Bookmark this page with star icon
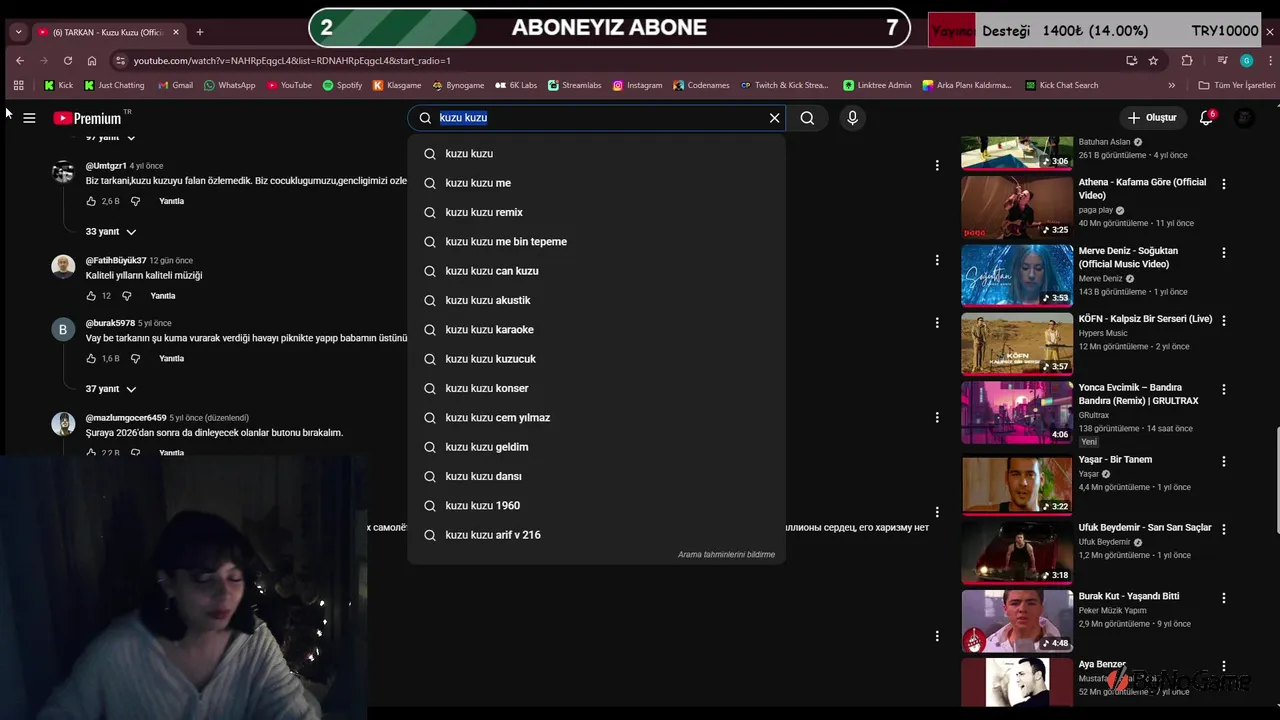This screenshot has width=1280, height=720. pos(1153,60)
